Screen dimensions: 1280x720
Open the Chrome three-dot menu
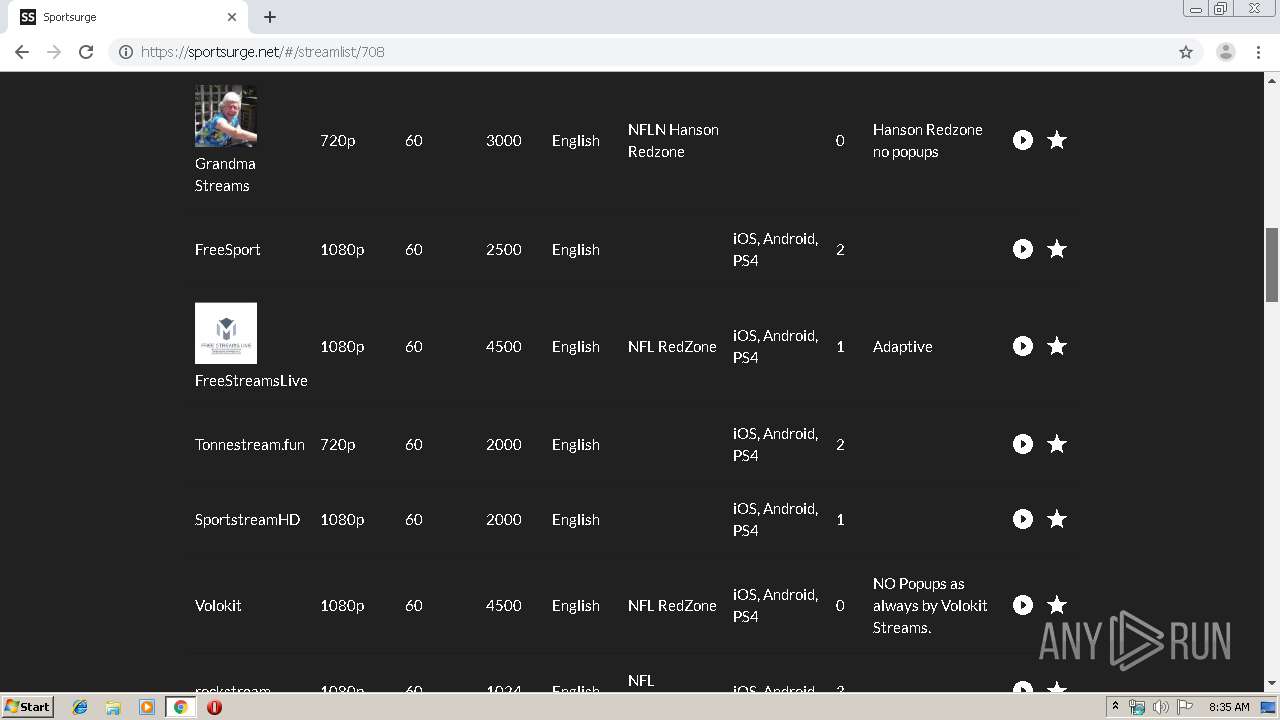point(1259,52)
